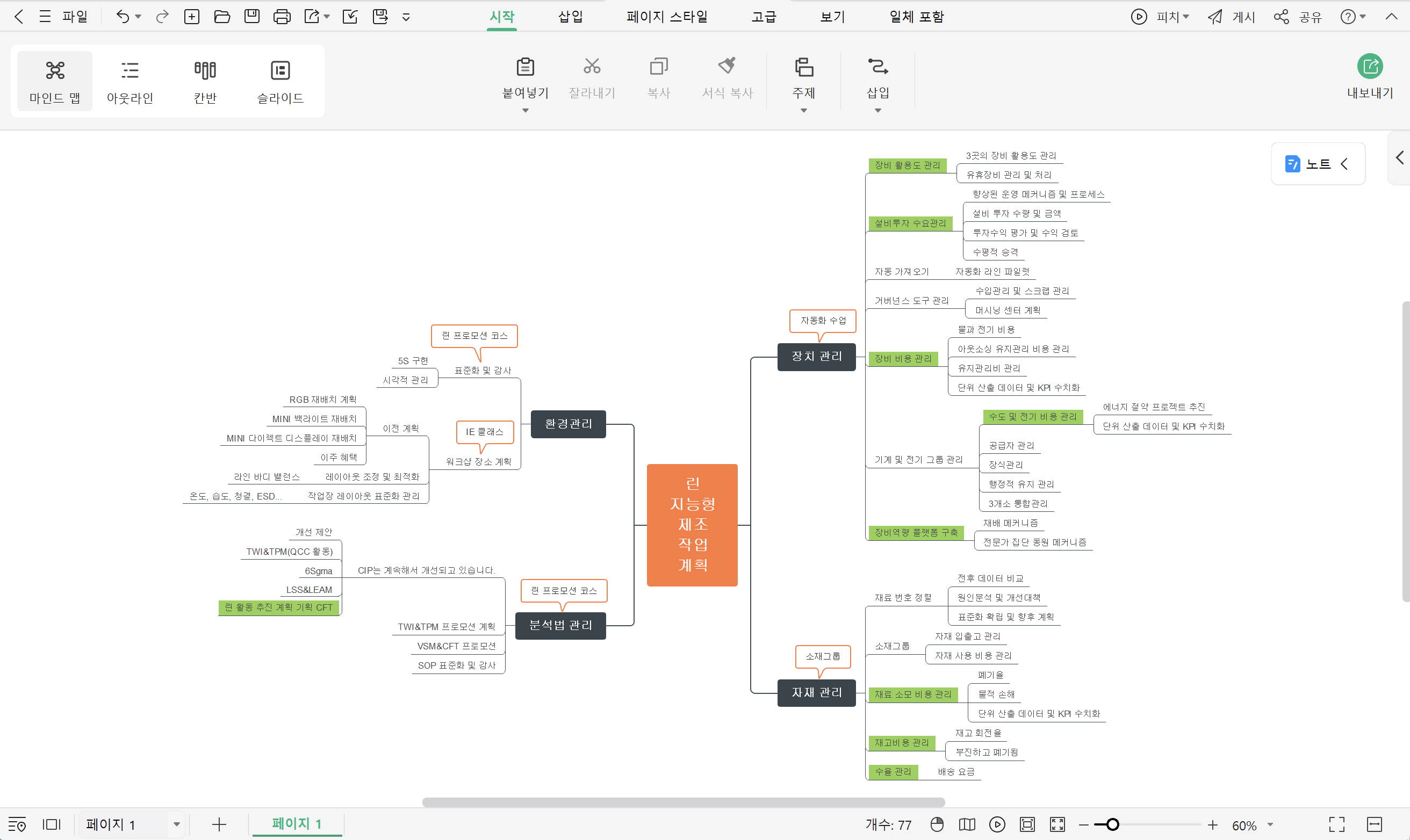Click the undo arrow icon
The image size is (1410, 840).
click(x=123, y=17)
